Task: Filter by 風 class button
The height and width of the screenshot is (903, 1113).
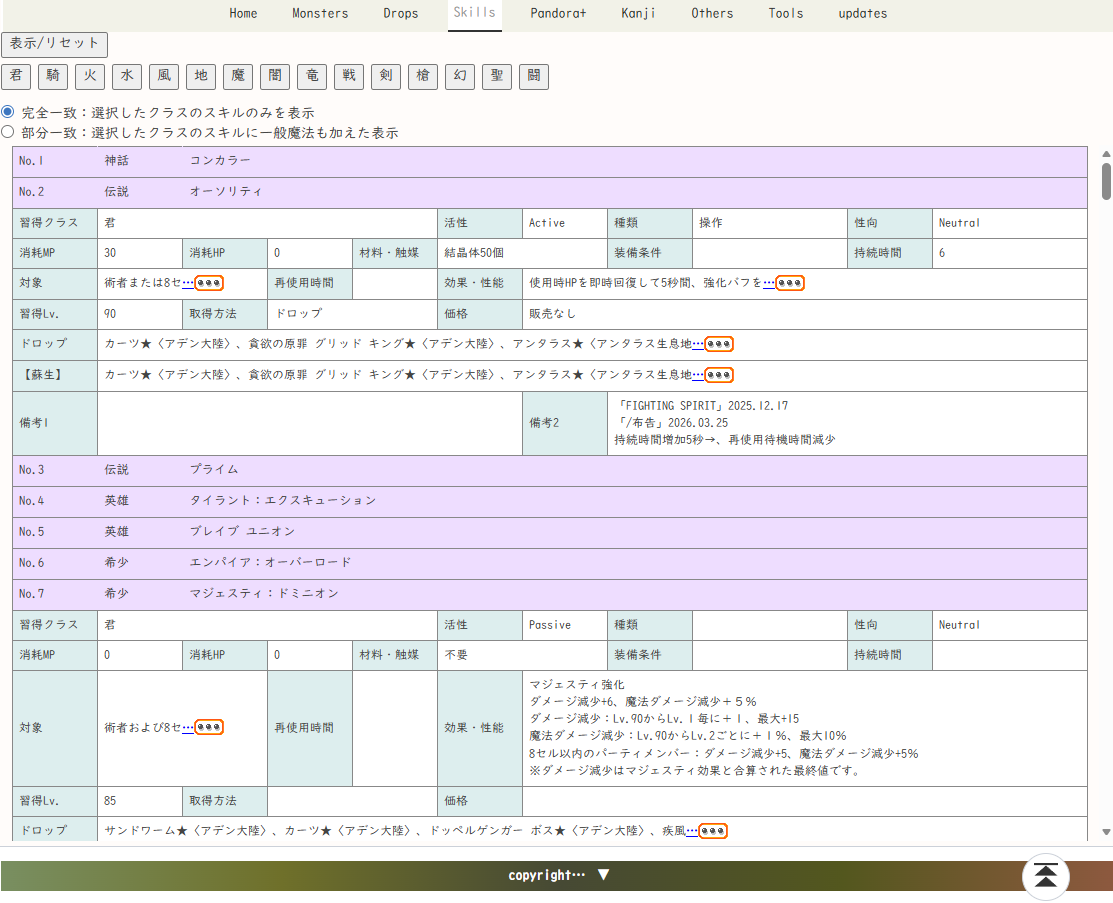Action: [x=164, y=77]
